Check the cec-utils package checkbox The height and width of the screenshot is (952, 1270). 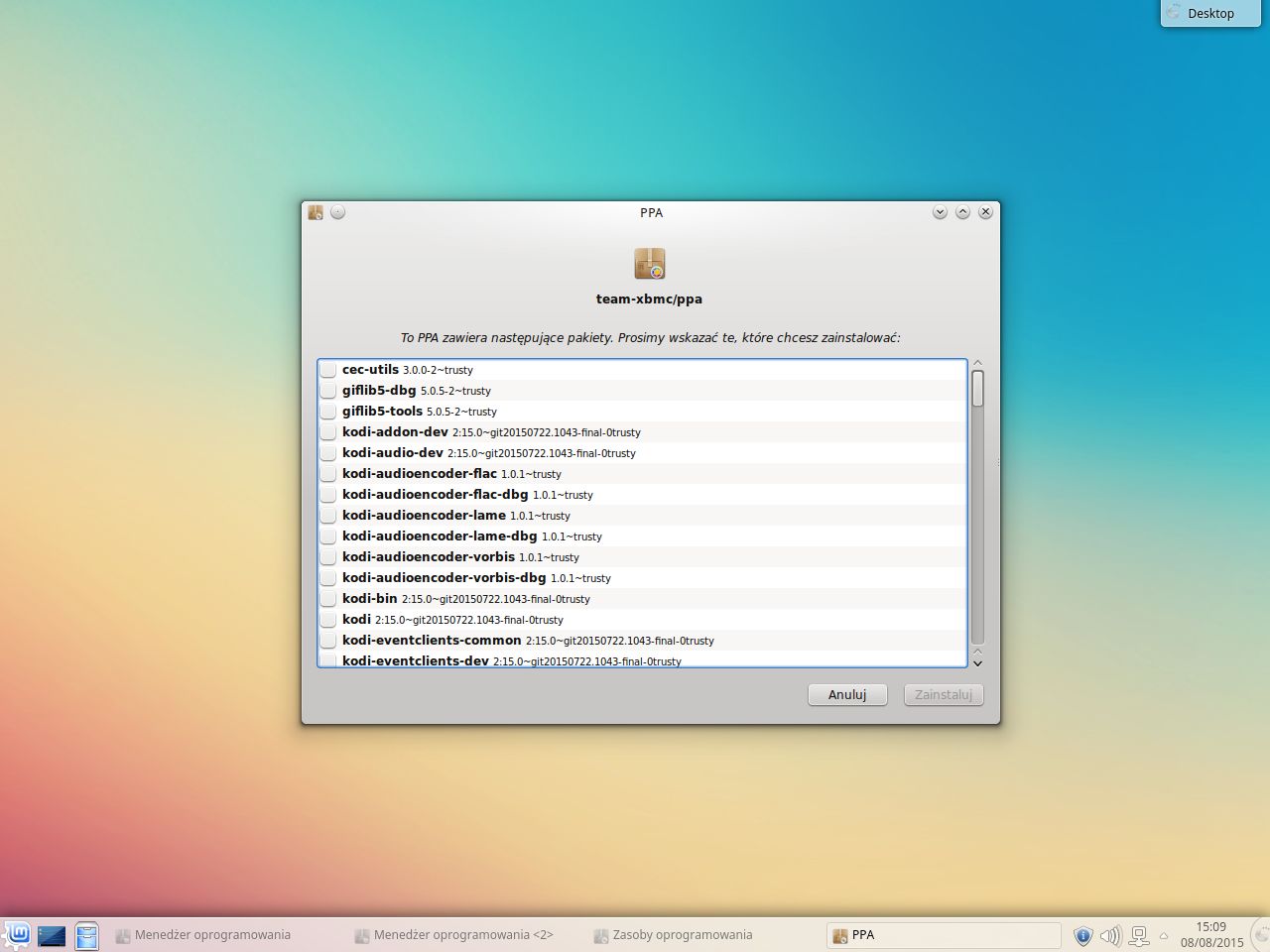[328, 370]
